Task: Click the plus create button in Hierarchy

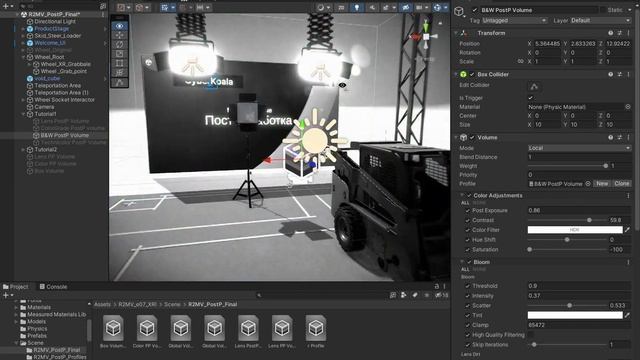Action: [x=6, y=7]
